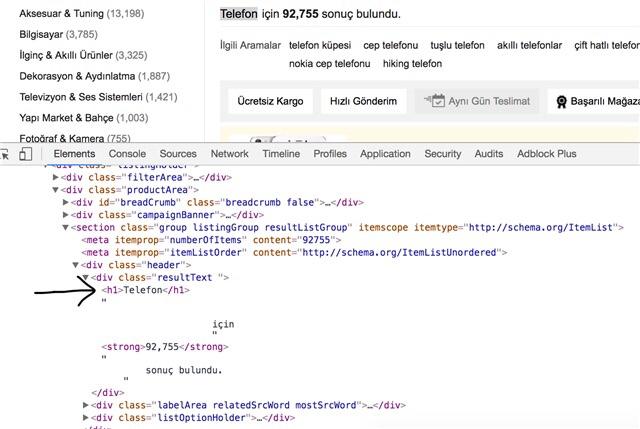Click related search tuşlu telefon
The image size is (640, 429).
[x=457, y=45]
